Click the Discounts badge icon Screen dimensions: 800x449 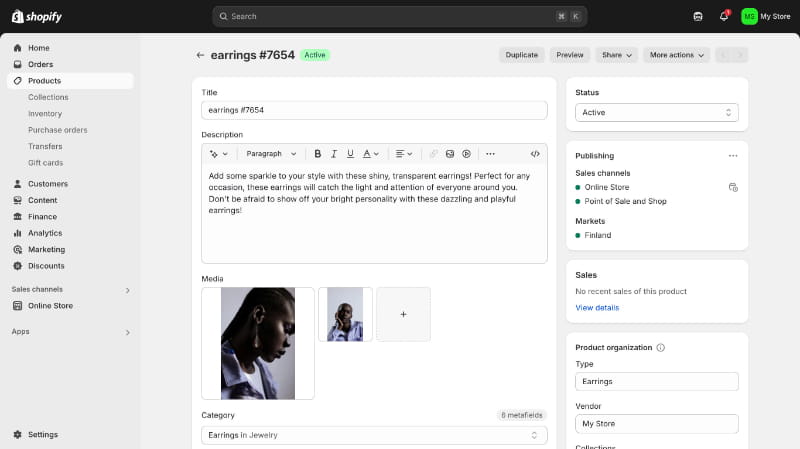coord(17,266)
